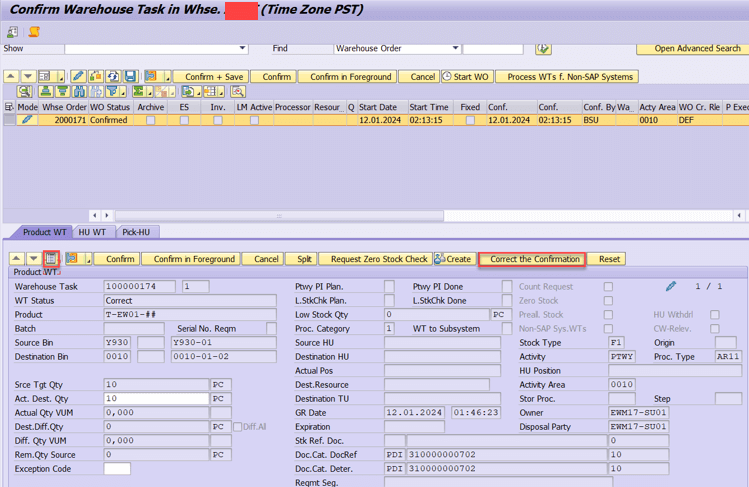The width and height of the screenshot is (749, 487).
Task: Click the execute search icon beside Find field
Action: tap(543, 48)
